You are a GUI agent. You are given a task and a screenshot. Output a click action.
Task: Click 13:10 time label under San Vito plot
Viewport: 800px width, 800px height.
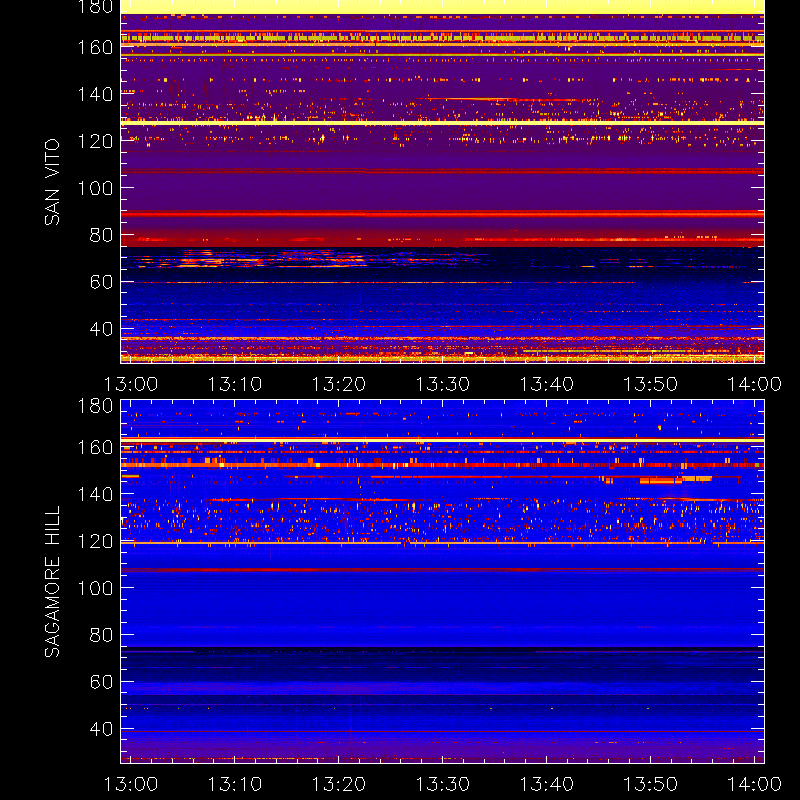pyautogui.click(x=235, y=384)
